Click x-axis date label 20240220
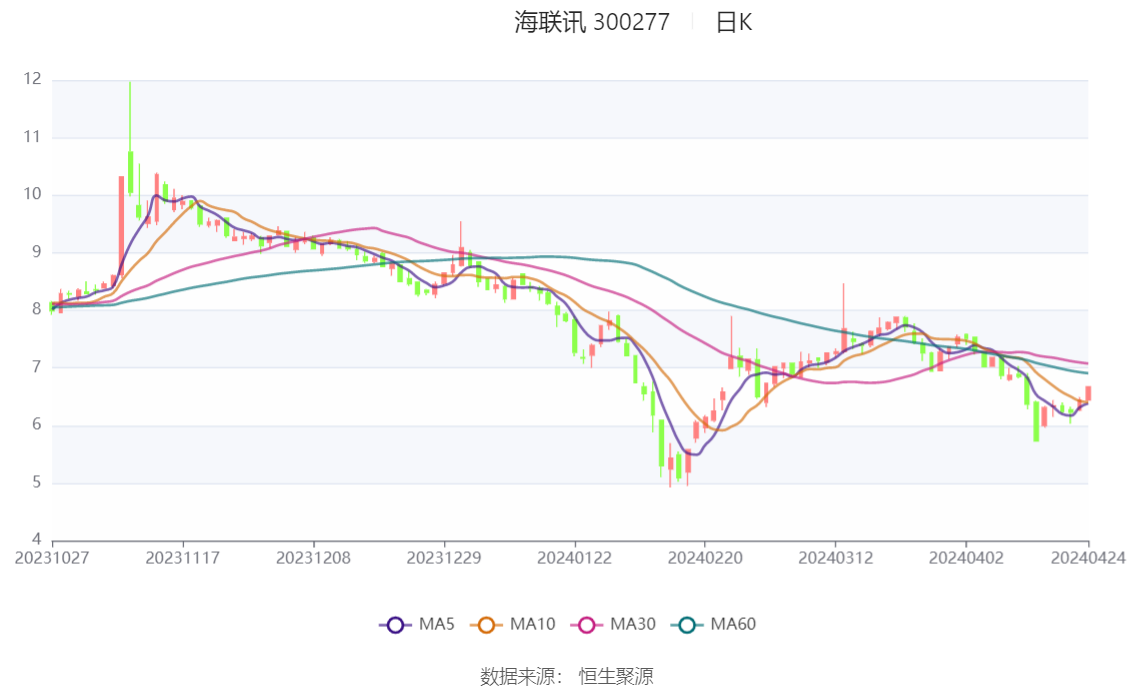The height and width of the screenshot is (689, 1134). pos(704,558)
